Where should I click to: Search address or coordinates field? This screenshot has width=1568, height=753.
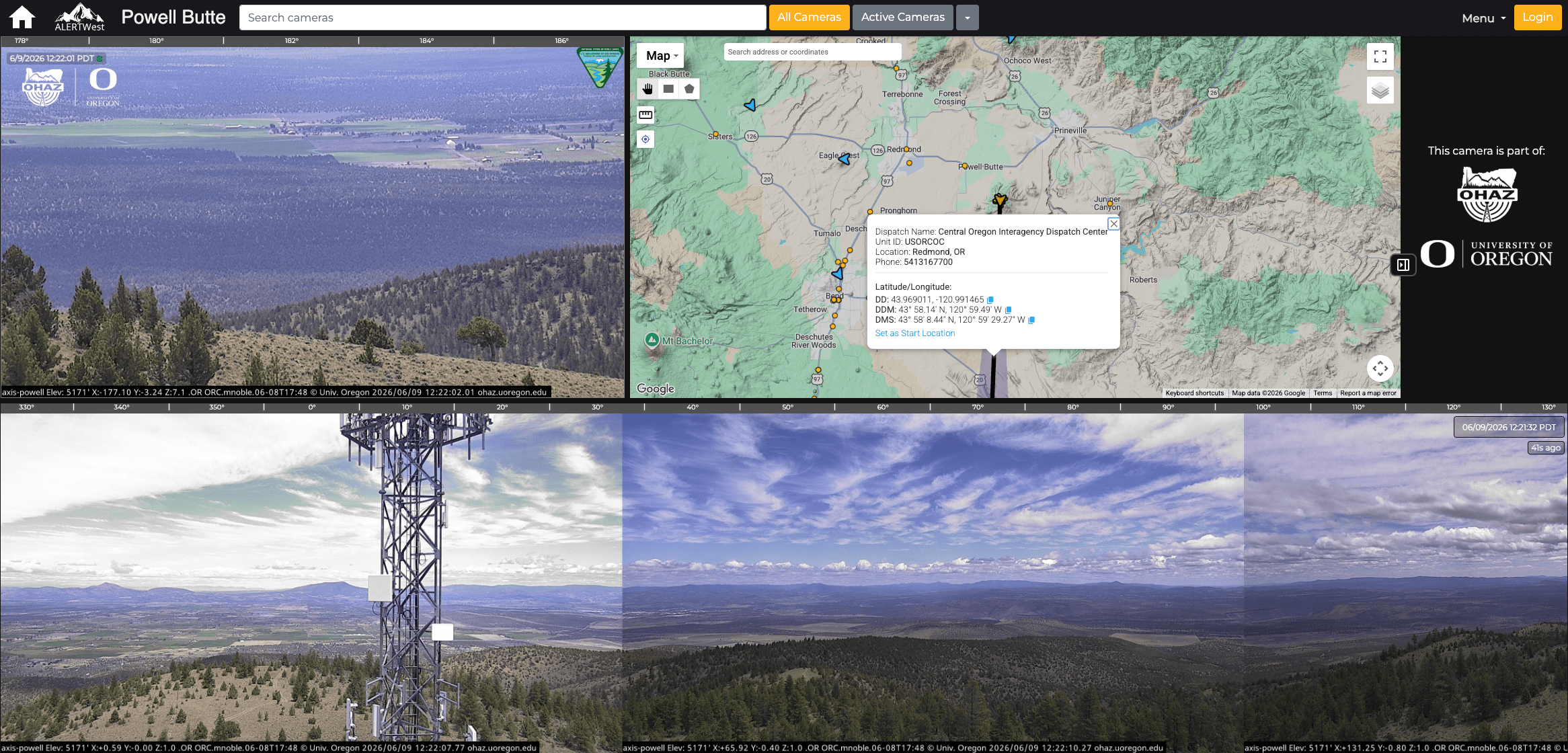[x=812, y=52]
